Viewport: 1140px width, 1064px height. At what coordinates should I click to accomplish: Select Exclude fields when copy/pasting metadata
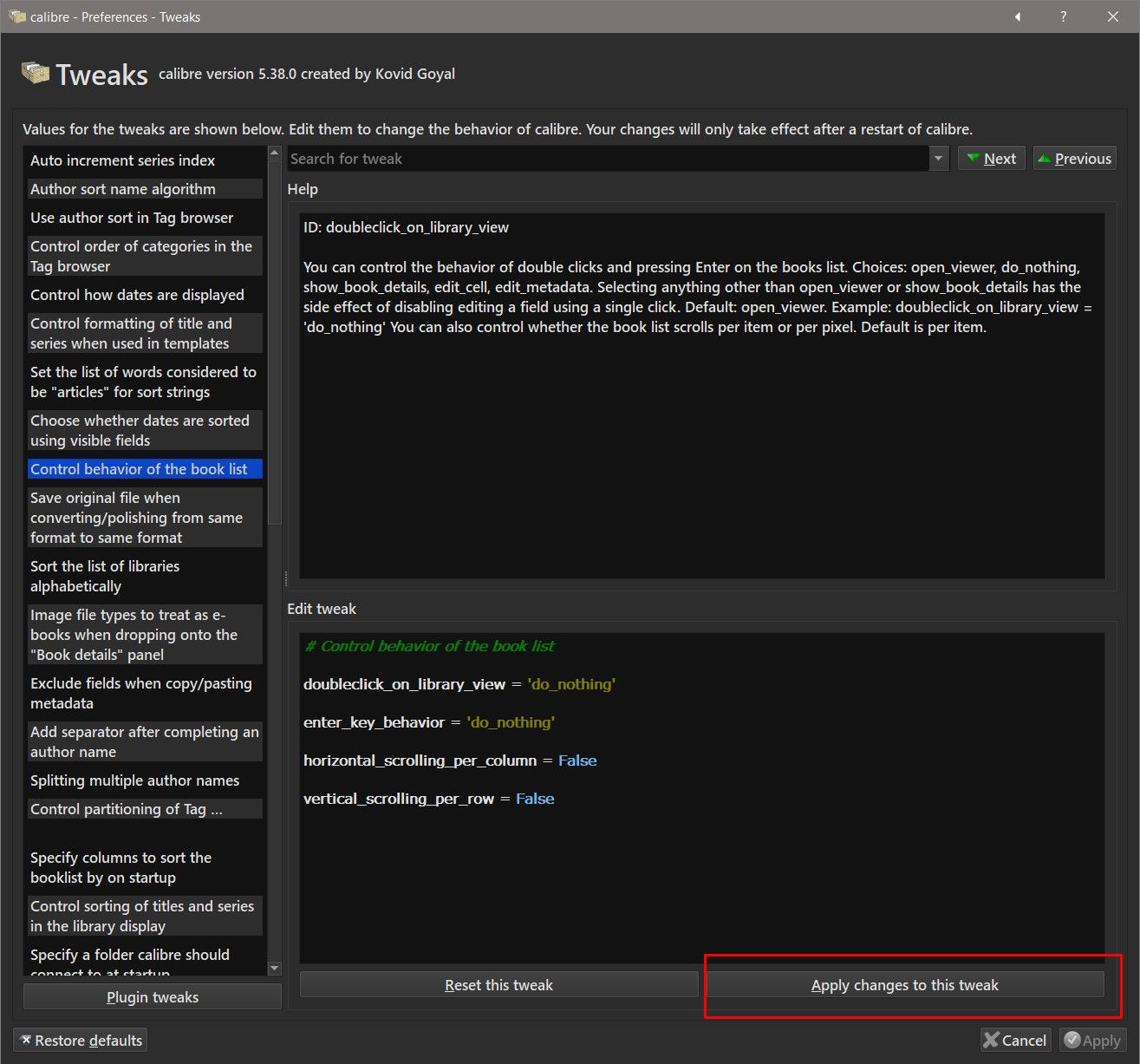(x=145, y=694)
